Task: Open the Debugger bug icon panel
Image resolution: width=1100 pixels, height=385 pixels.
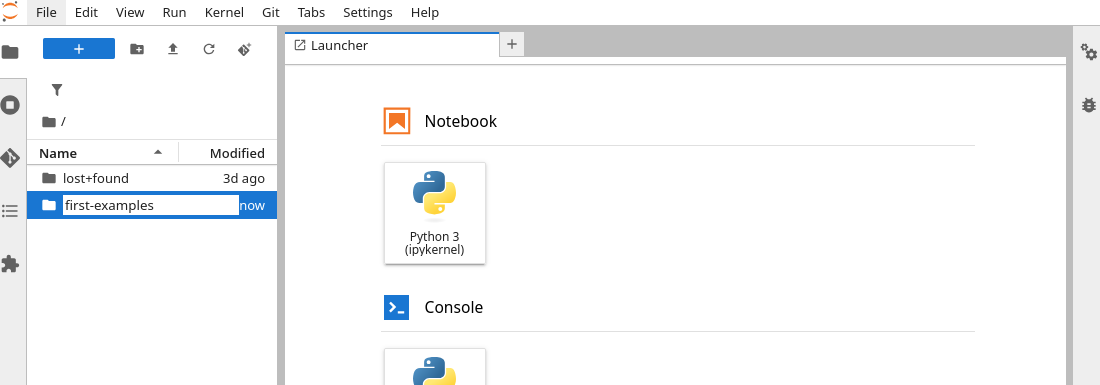Action: pos(1088,105)
